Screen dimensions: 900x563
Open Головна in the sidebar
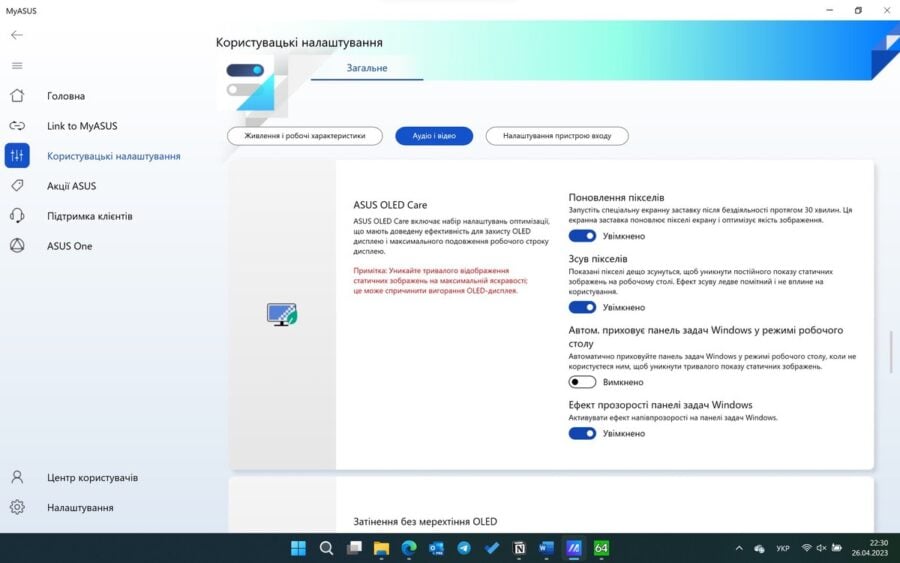66,96
